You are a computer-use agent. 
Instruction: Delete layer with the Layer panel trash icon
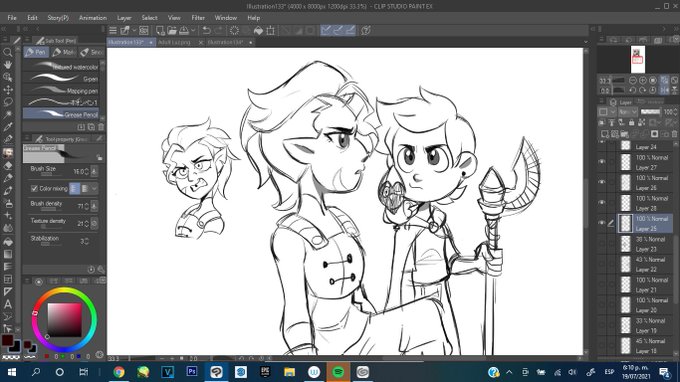click(x=674, y=134)
